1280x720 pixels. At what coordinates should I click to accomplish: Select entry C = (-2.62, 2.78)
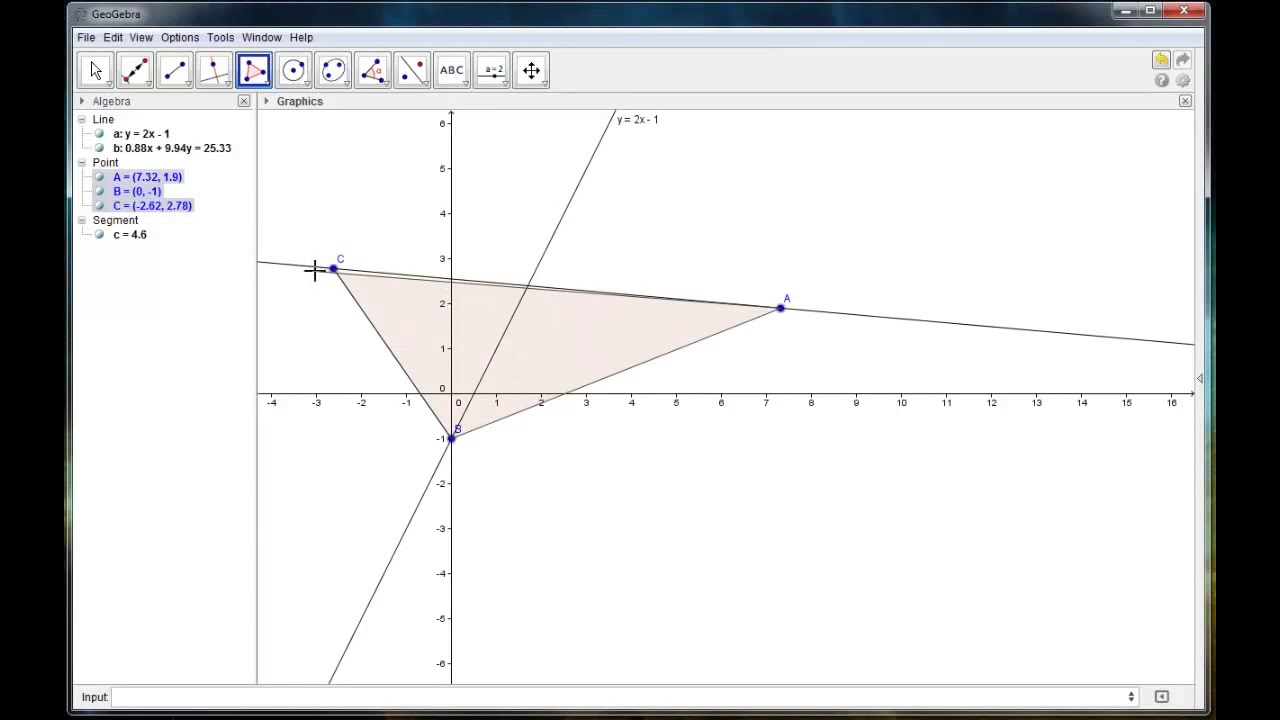152,206
